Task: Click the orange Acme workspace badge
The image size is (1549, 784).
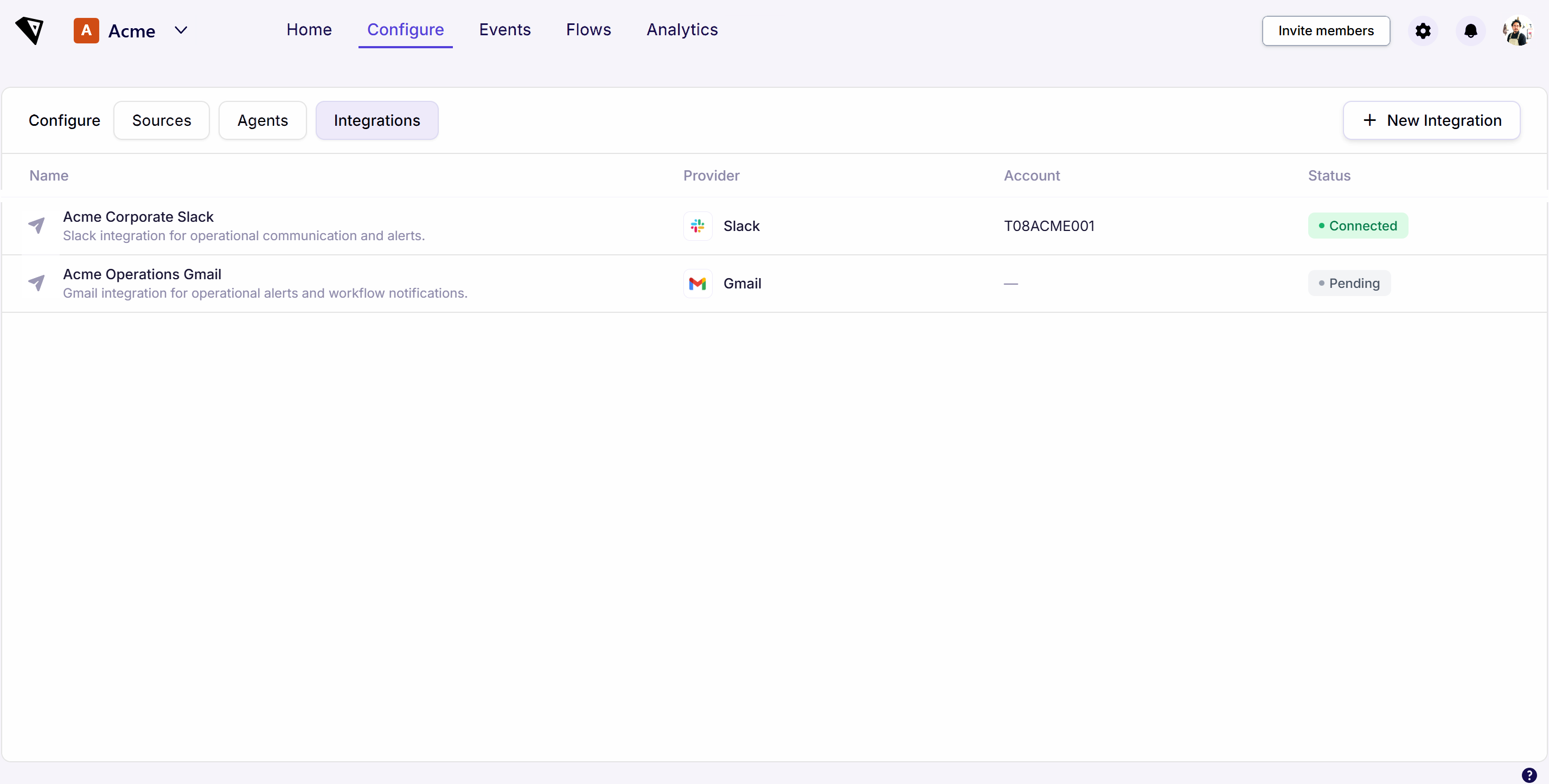Action: click(x=86, y=30)
